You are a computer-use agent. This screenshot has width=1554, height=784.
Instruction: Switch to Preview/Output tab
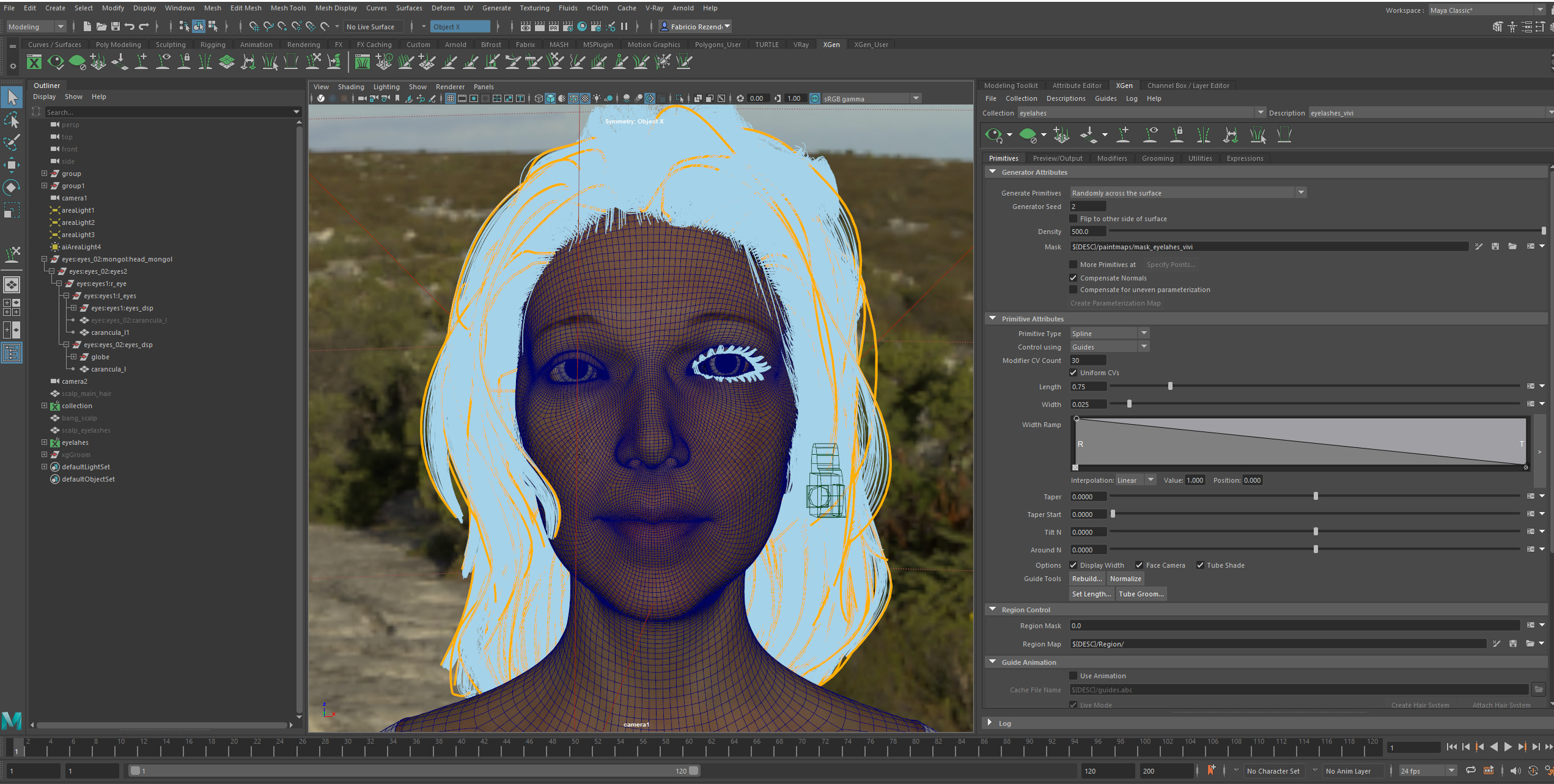[x=1057, y=158]
